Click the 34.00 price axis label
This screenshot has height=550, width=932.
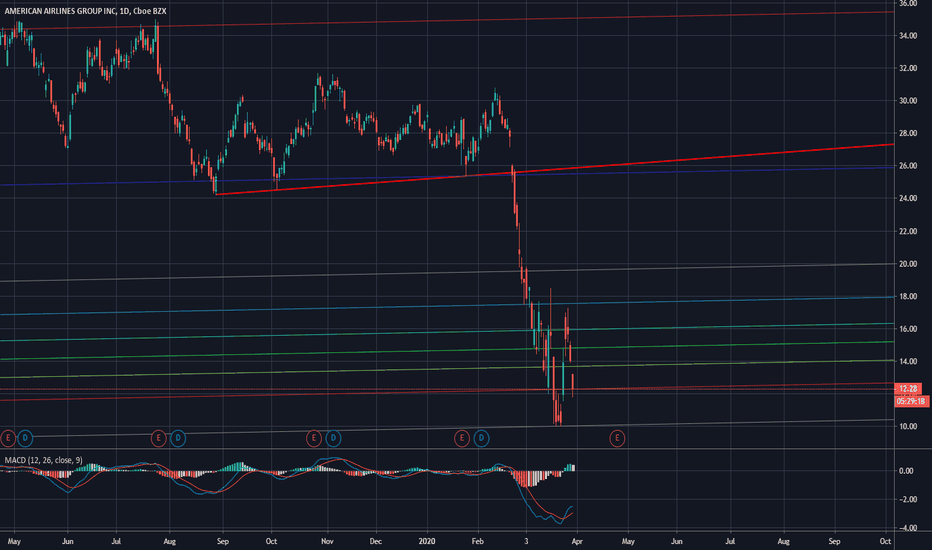pos(908,36)
